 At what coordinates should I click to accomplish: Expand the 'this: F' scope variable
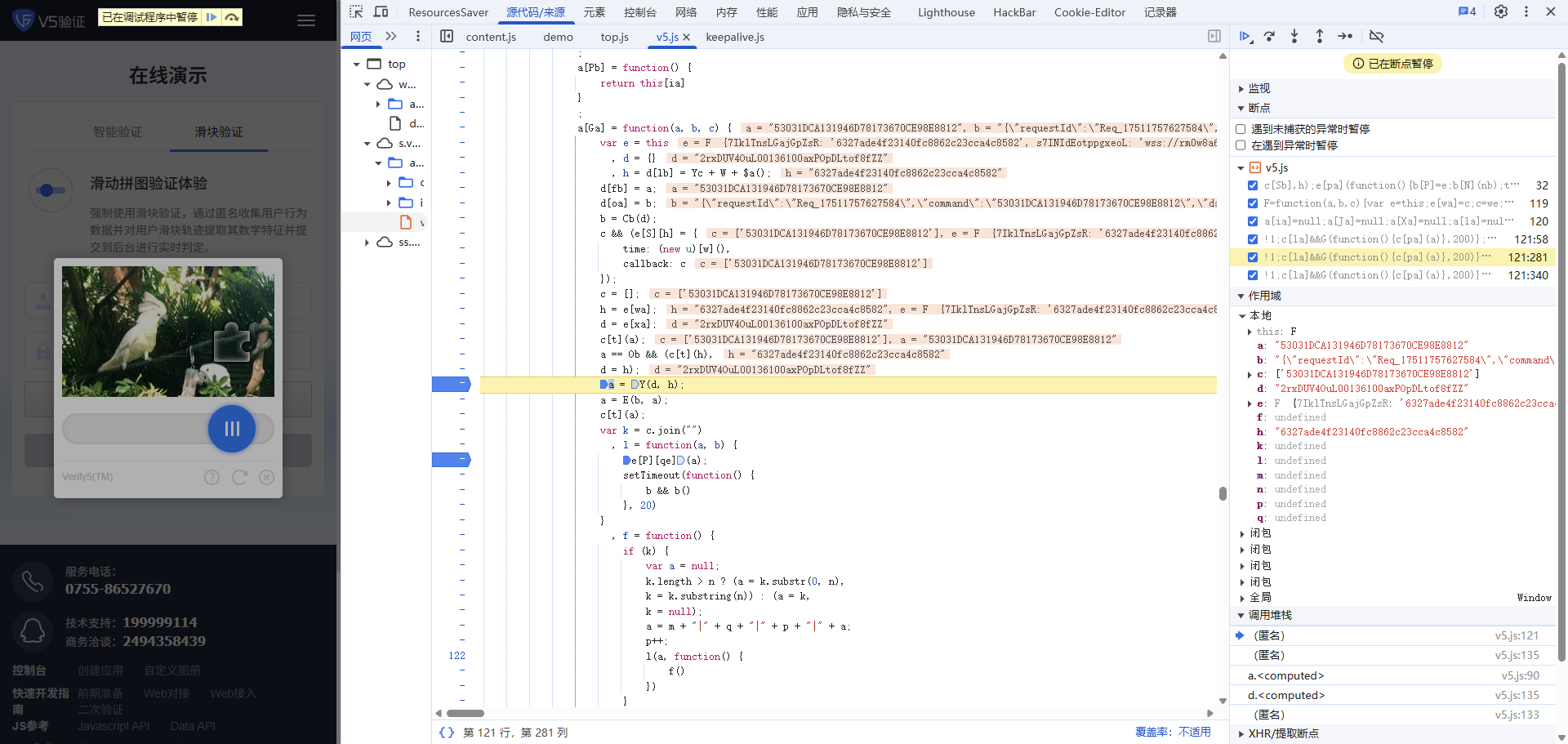point(1249,332)
